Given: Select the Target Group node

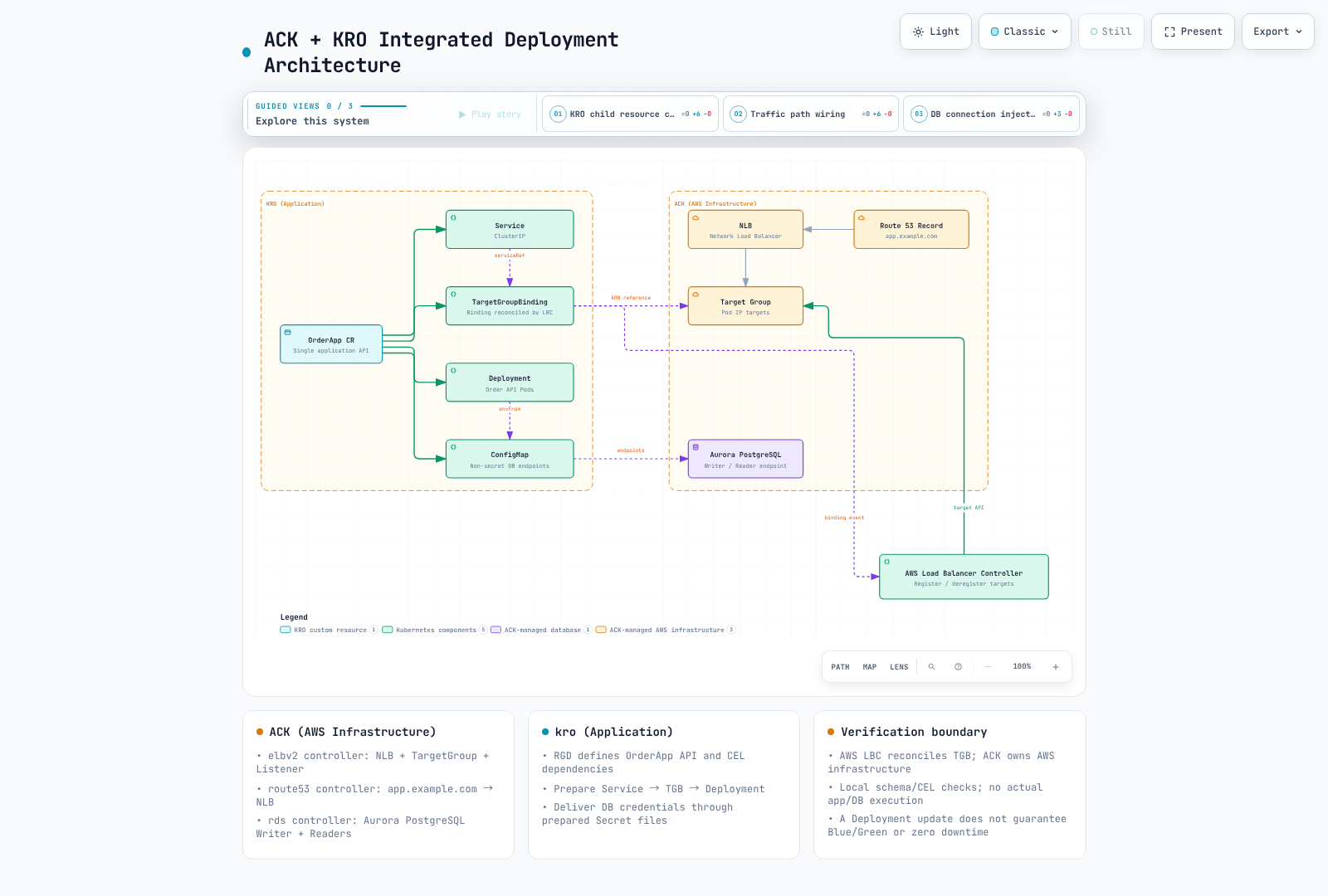Looking at the screenshot, I should [745, 306].
